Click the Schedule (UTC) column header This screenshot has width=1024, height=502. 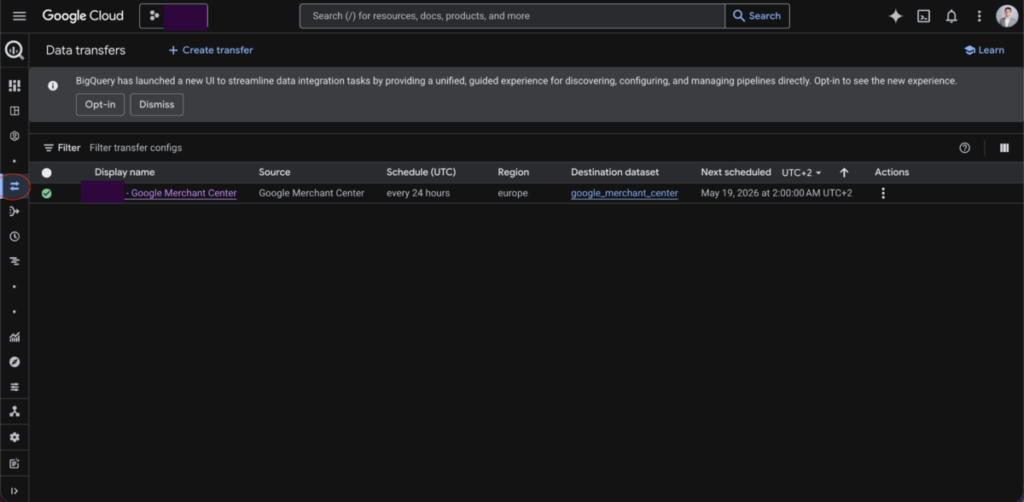421,172
